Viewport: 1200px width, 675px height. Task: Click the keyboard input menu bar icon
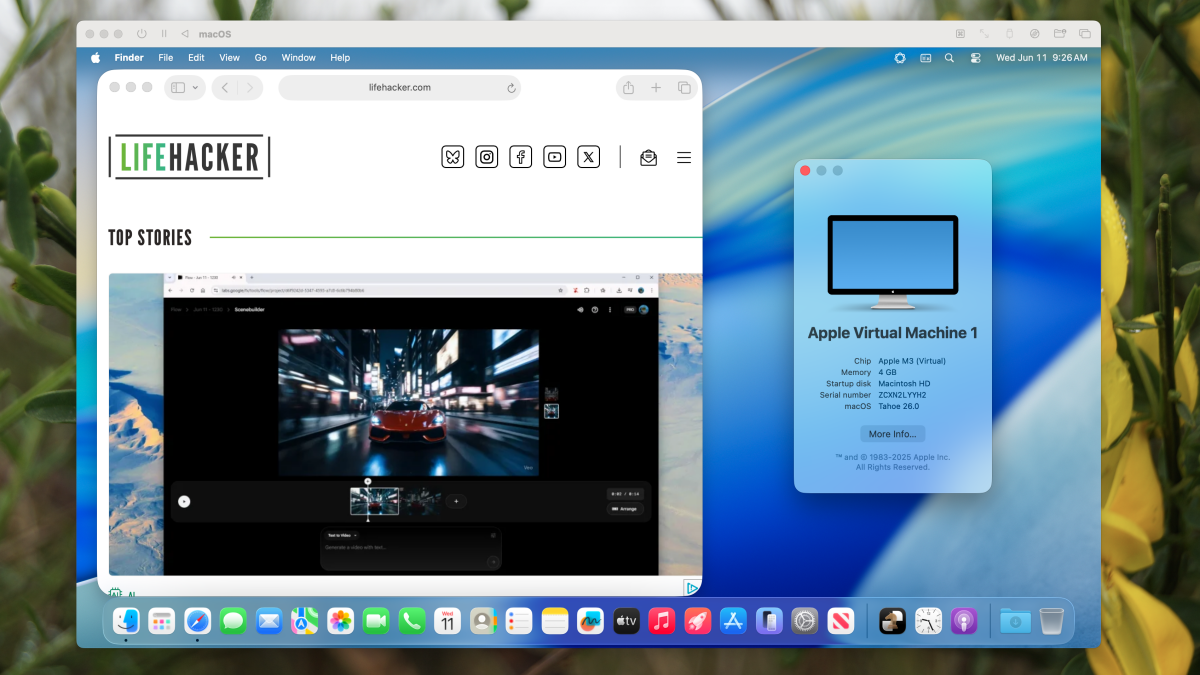tap(925, 58)
